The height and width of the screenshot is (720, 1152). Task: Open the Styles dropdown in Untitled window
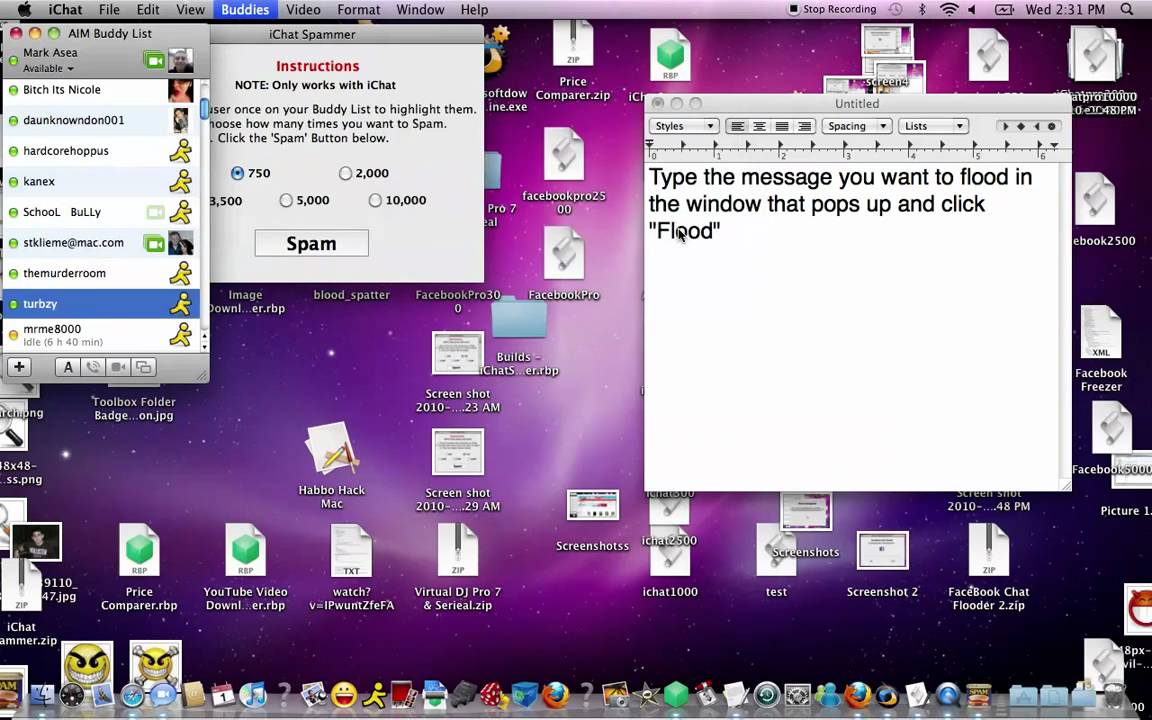(683, 126)
